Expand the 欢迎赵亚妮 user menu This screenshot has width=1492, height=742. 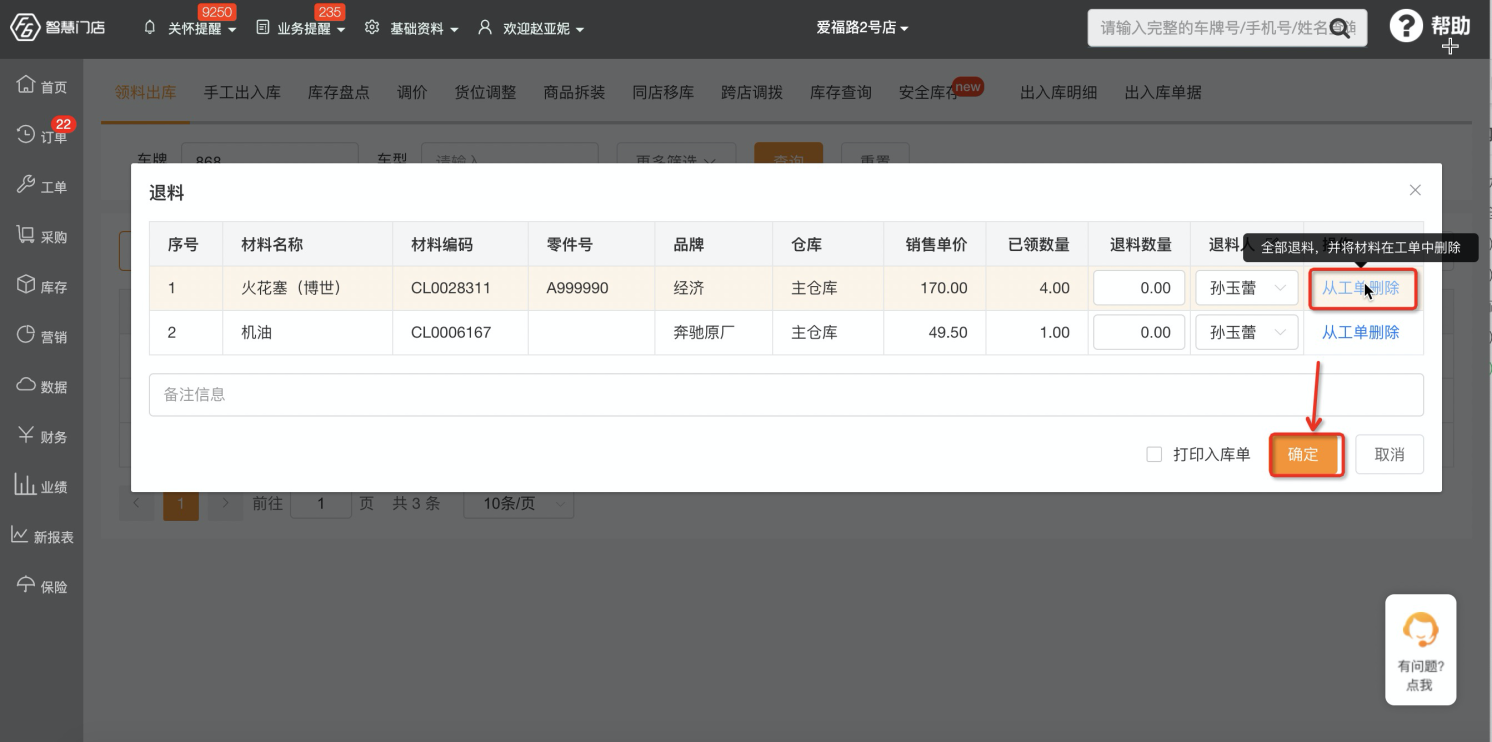[x=543, y=29]
